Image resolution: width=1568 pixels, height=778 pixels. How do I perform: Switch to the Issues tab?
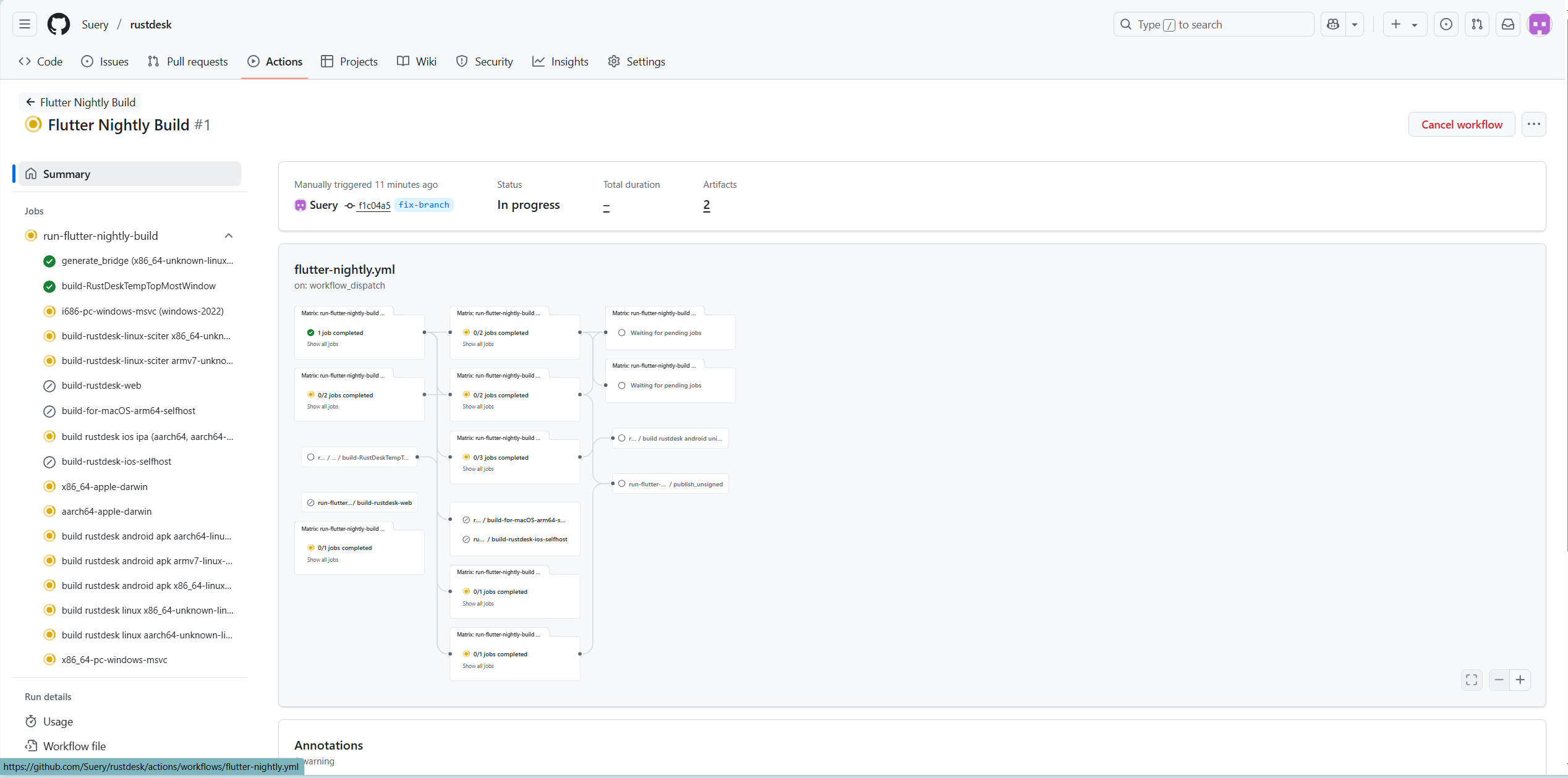105,61
